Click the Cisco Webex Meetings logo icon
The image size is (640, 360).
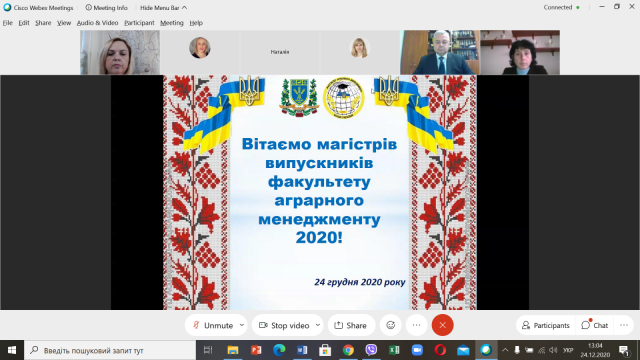click(7, 7)
